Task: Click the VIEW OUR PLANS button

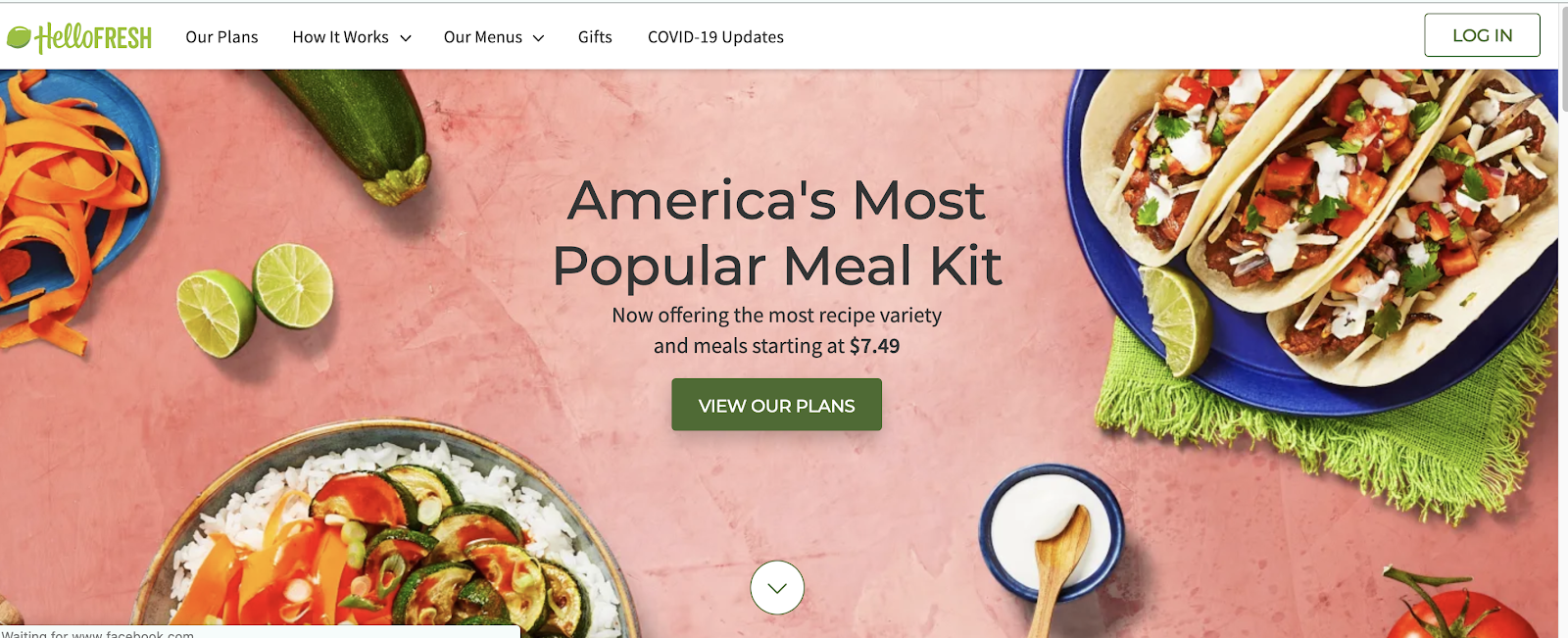Action: (x=776, y=405)
